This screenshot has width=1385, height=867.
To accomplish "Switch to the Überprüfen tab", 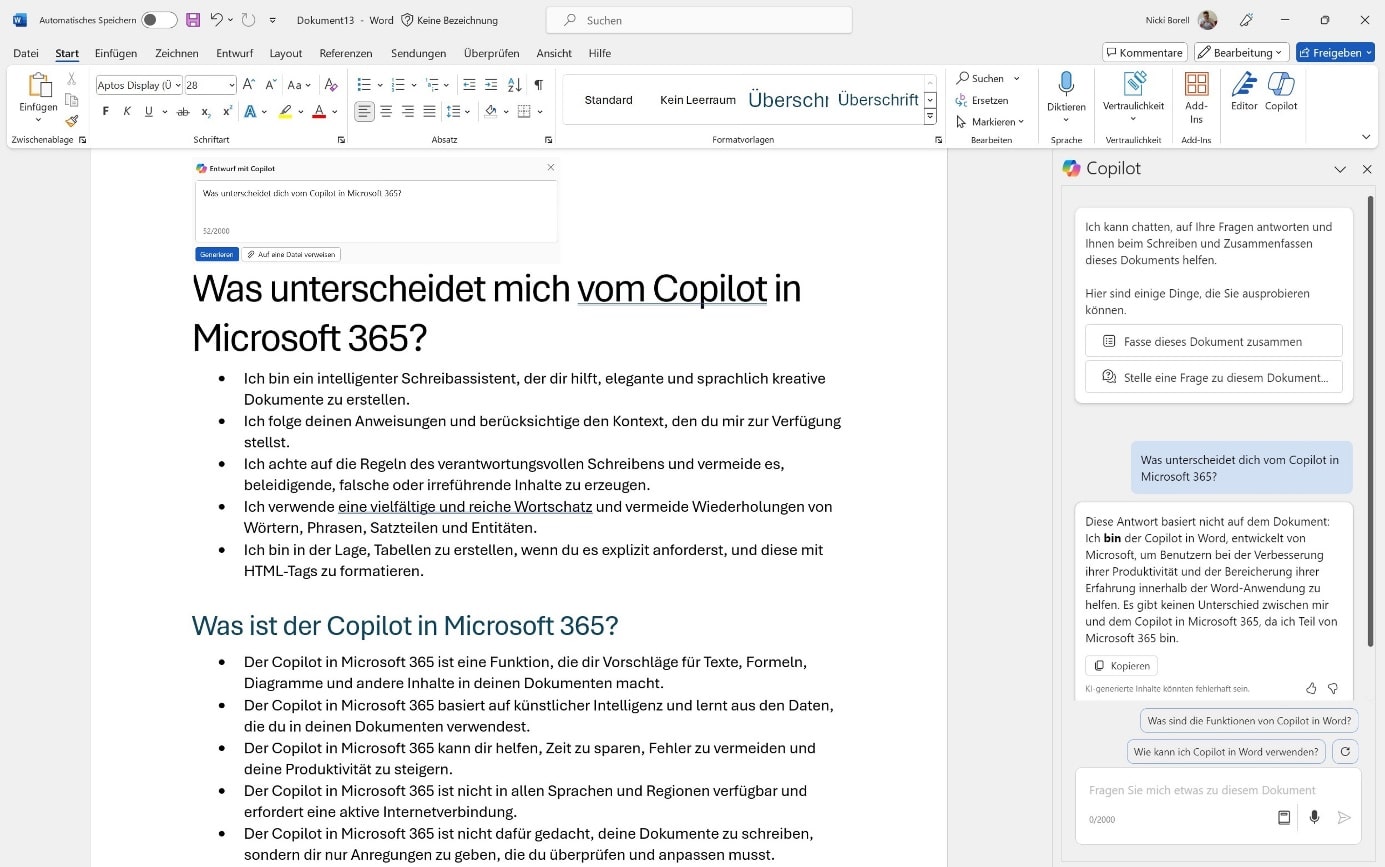I will click(491, 53).
